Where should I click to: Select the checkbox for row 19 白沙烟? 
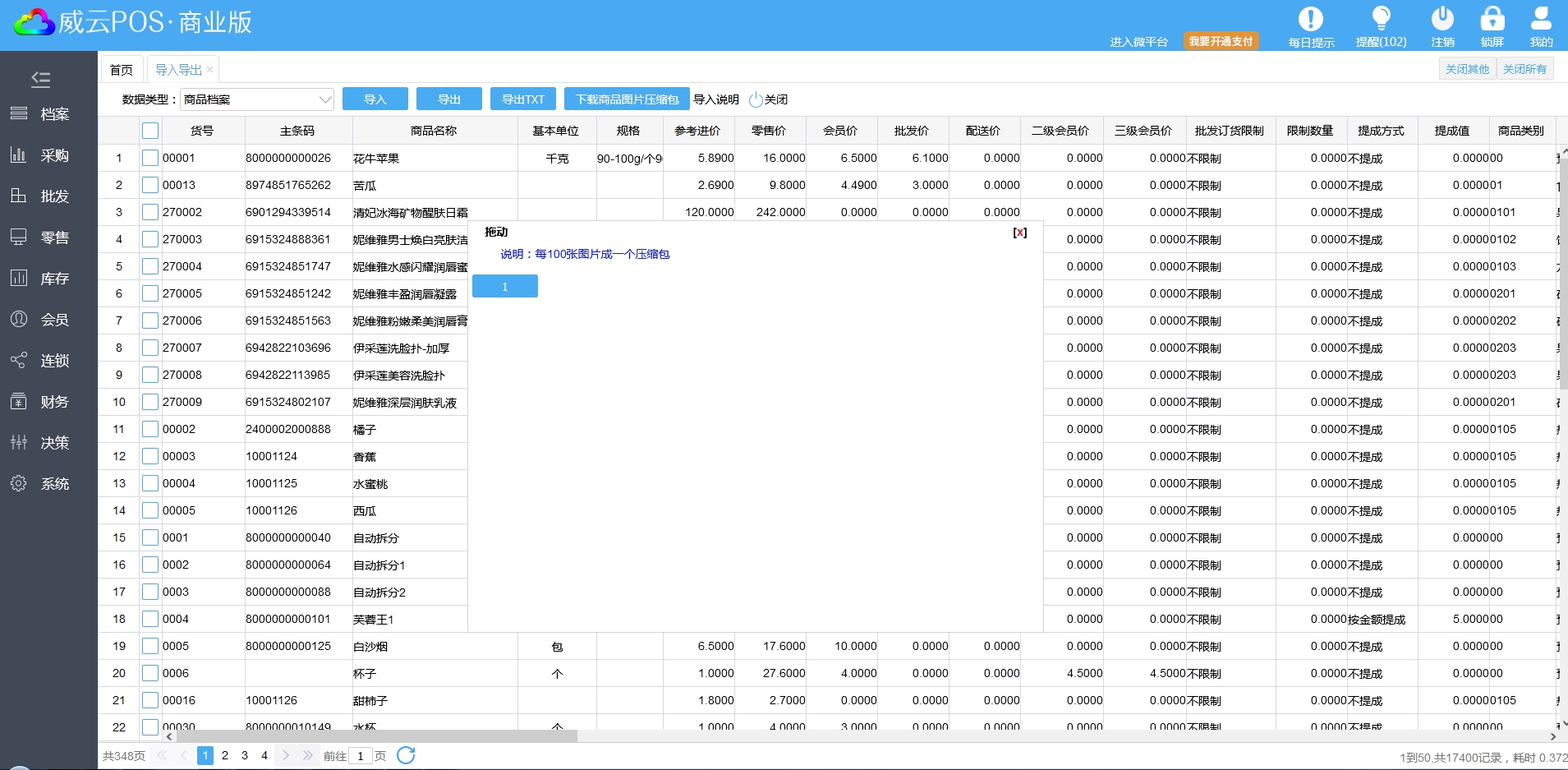(x=150, y=646)
